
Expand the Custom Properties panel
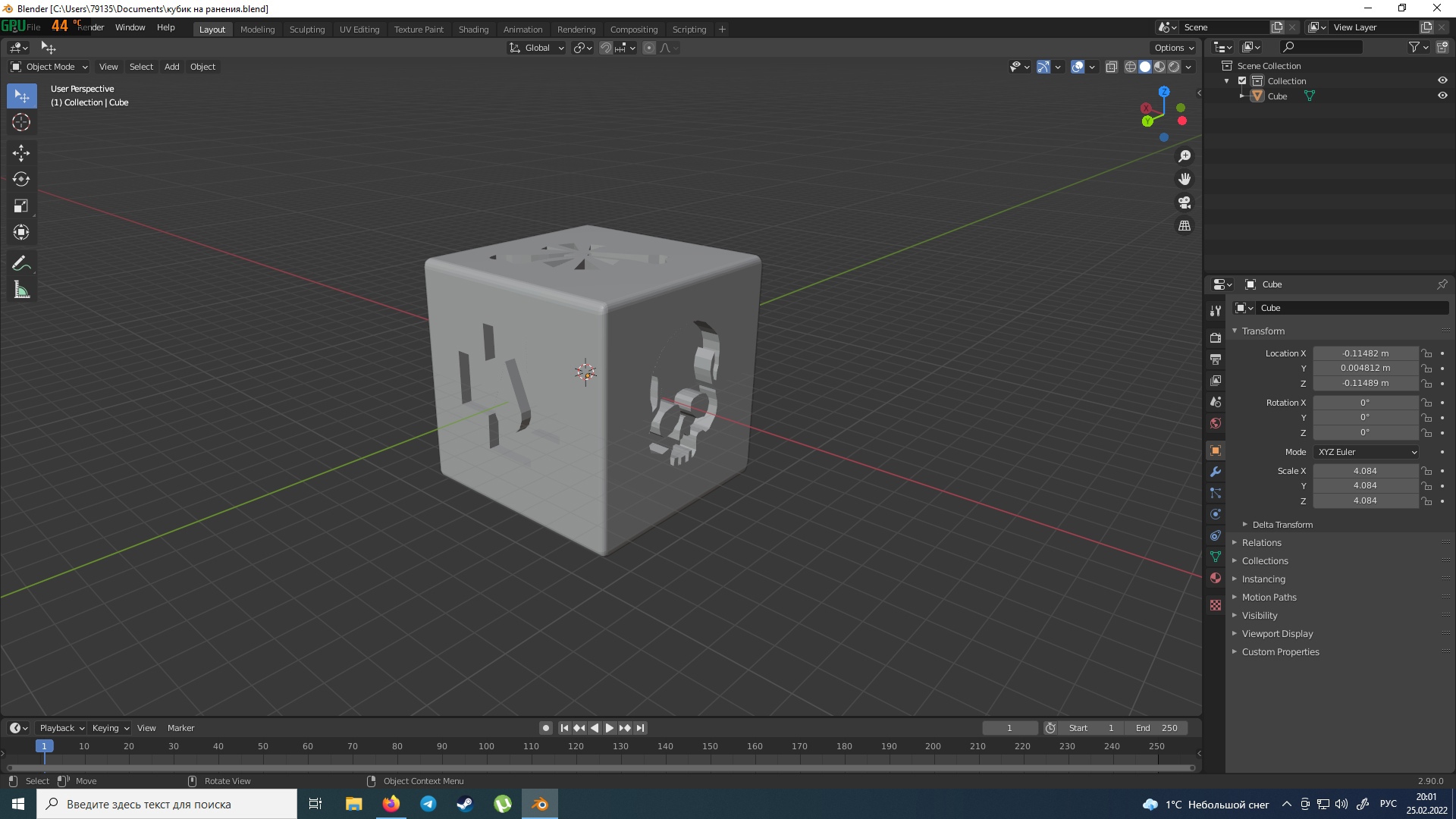coord(1280,652)
